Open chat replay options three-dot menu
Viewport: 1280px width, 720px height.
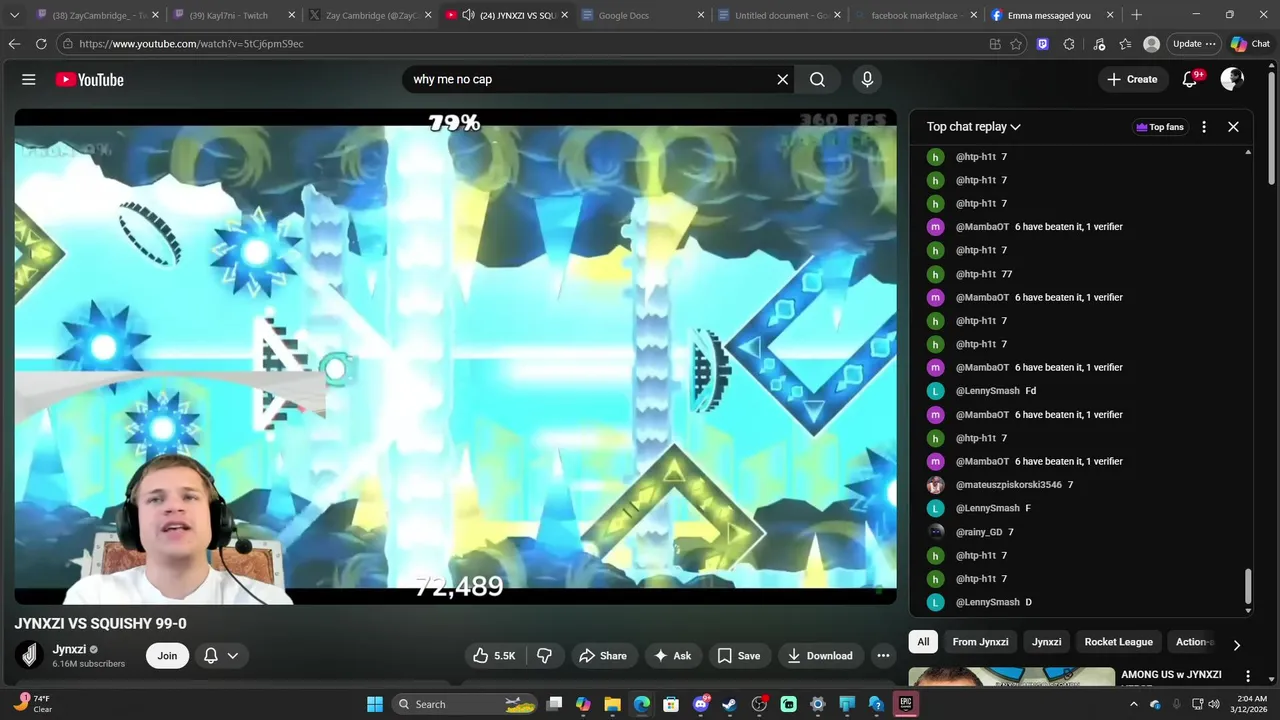pos(1204,127)
